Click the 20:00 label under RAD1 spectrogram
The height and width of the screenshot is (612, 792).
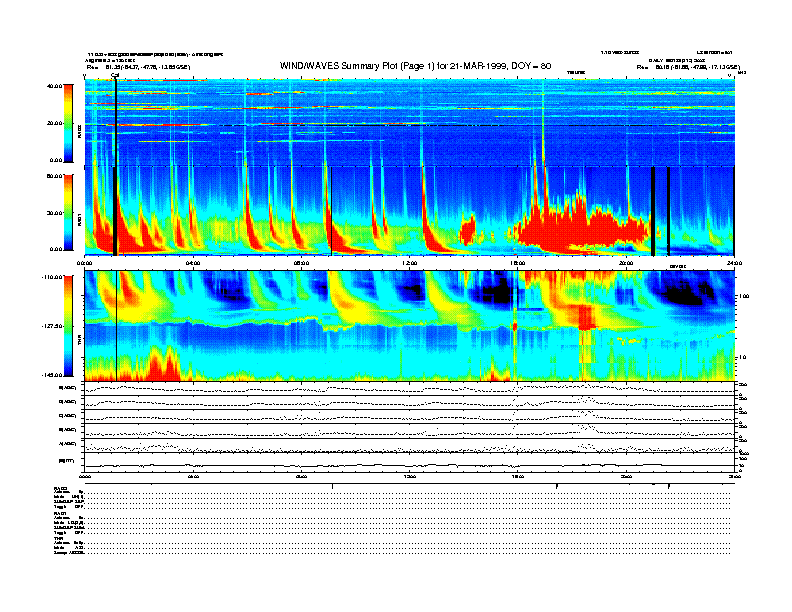(626, 263)
